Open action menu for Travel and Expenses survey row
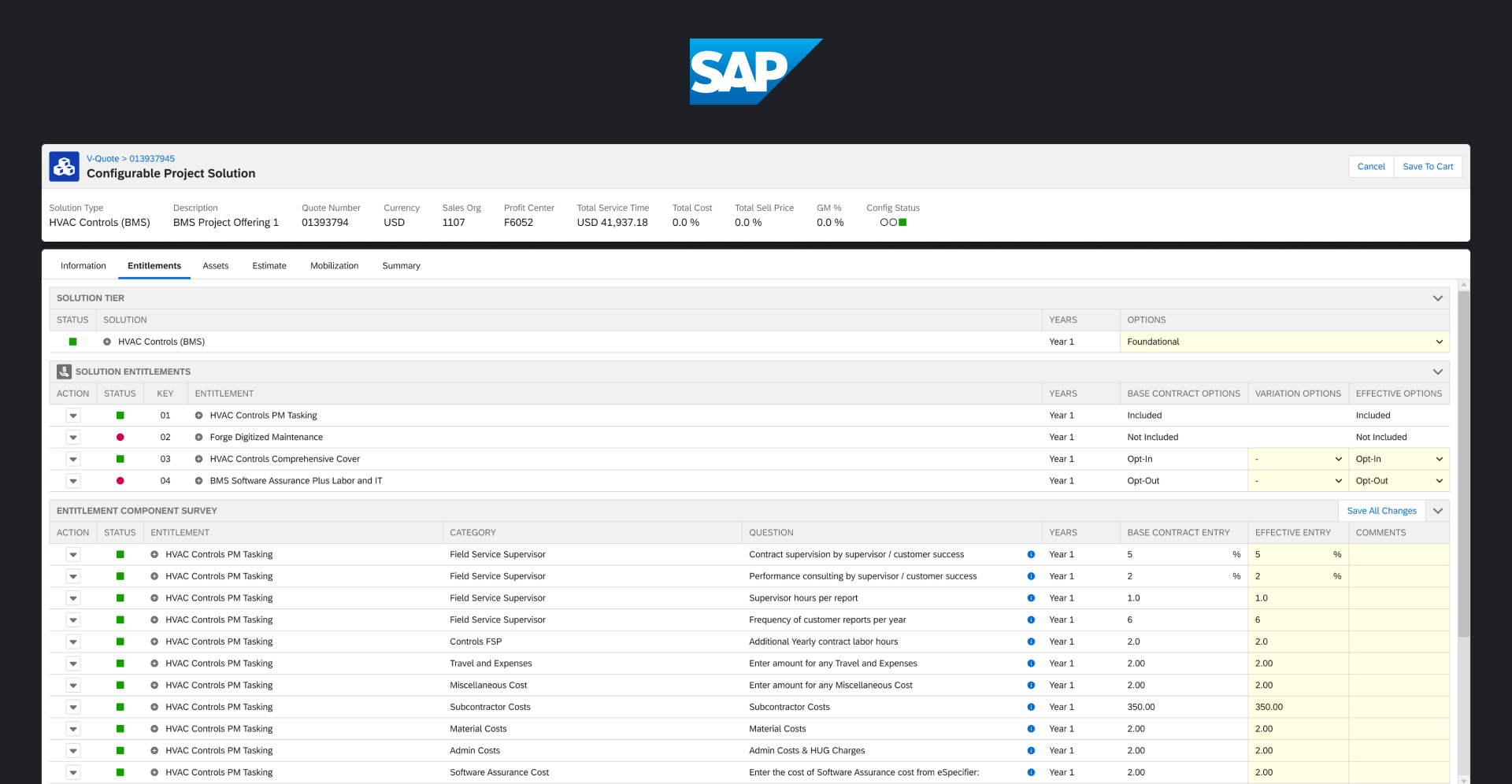The width and height of the screenshot is (1512, 784). [73, 664]
